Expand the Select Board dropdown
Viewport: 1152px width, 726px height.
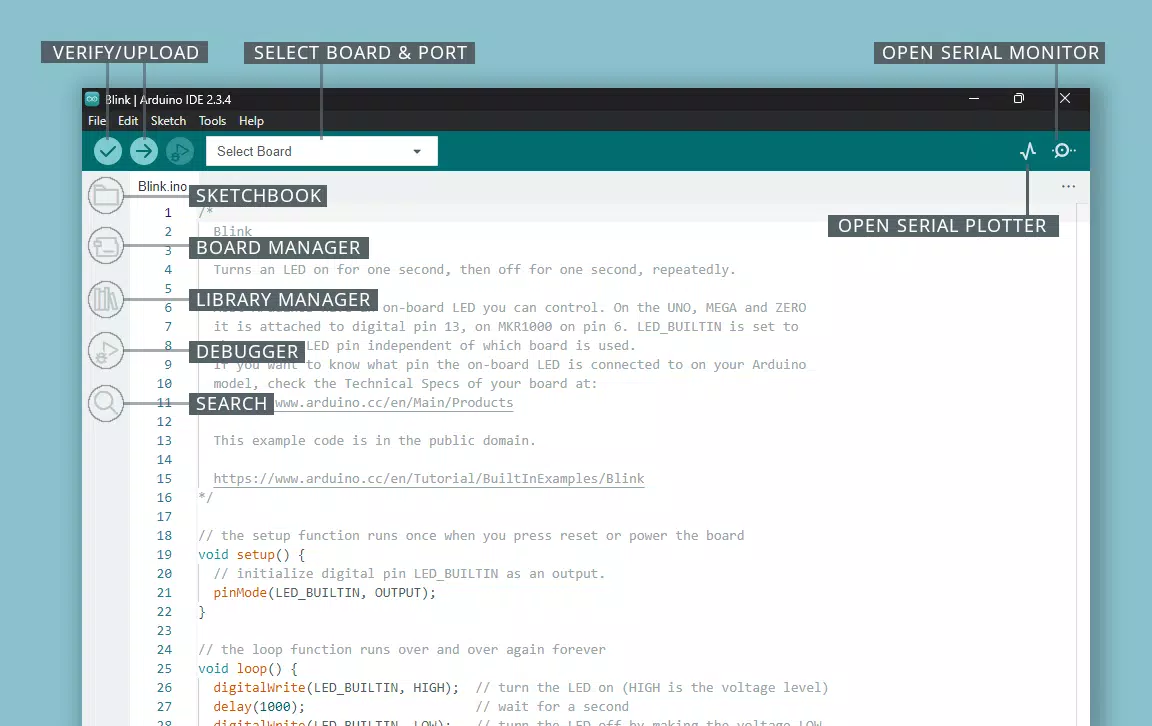point(322,151)
